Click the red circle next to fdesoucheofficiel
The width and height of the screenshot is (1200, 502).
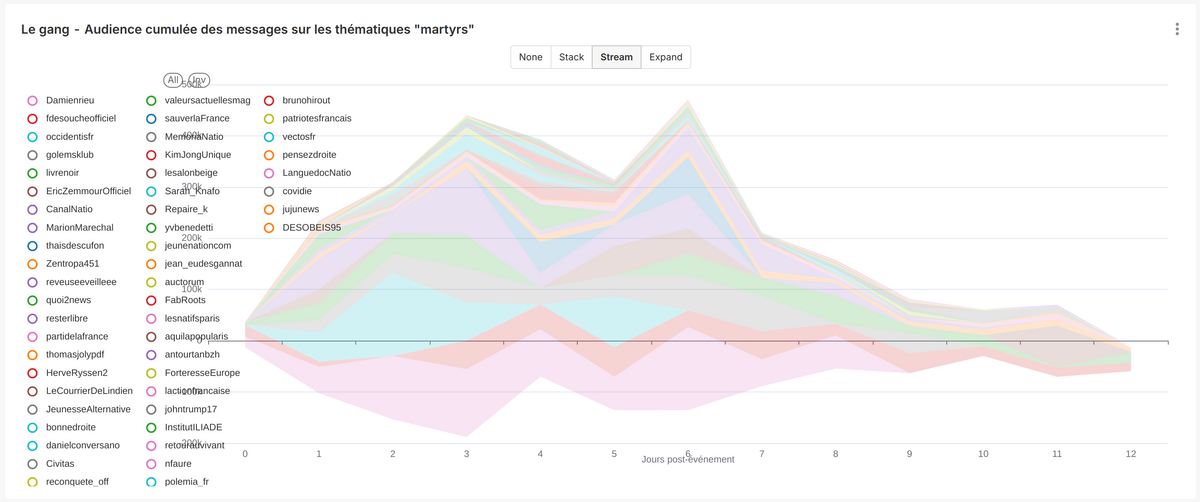click(x=33, y=118)
